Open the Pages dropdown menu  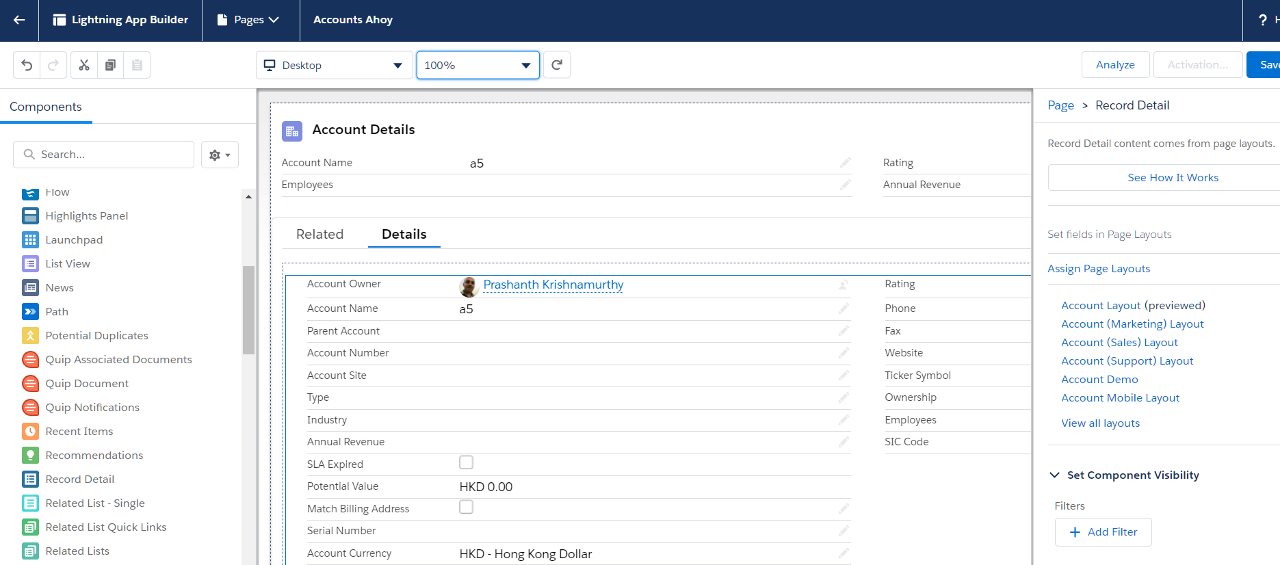click(247, 20)
